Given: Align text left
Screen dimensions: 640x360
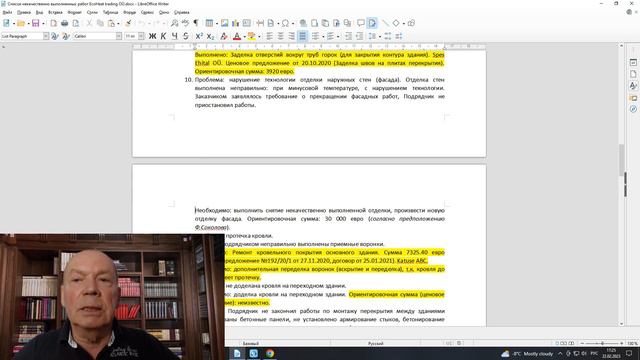Looking at the screenshot, I should [269, 36].
